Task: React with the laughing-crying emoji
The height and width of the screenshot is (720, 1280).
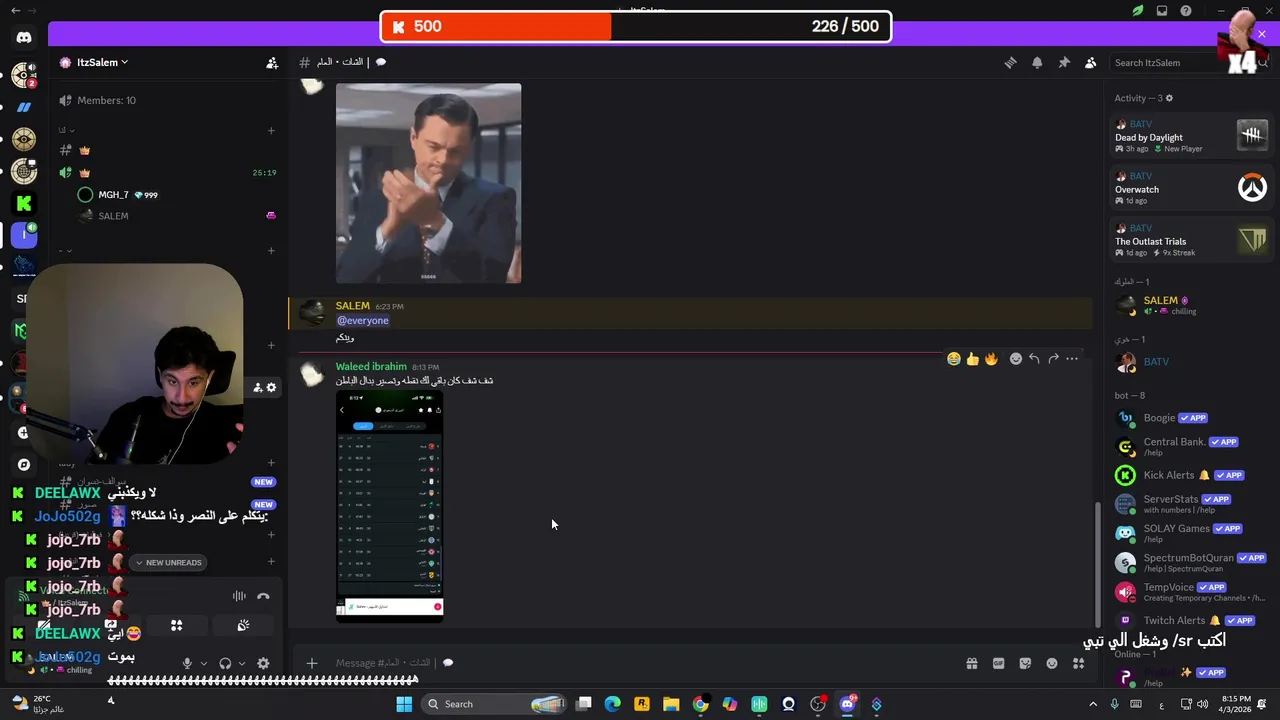Action: click(x=954, y=359)
